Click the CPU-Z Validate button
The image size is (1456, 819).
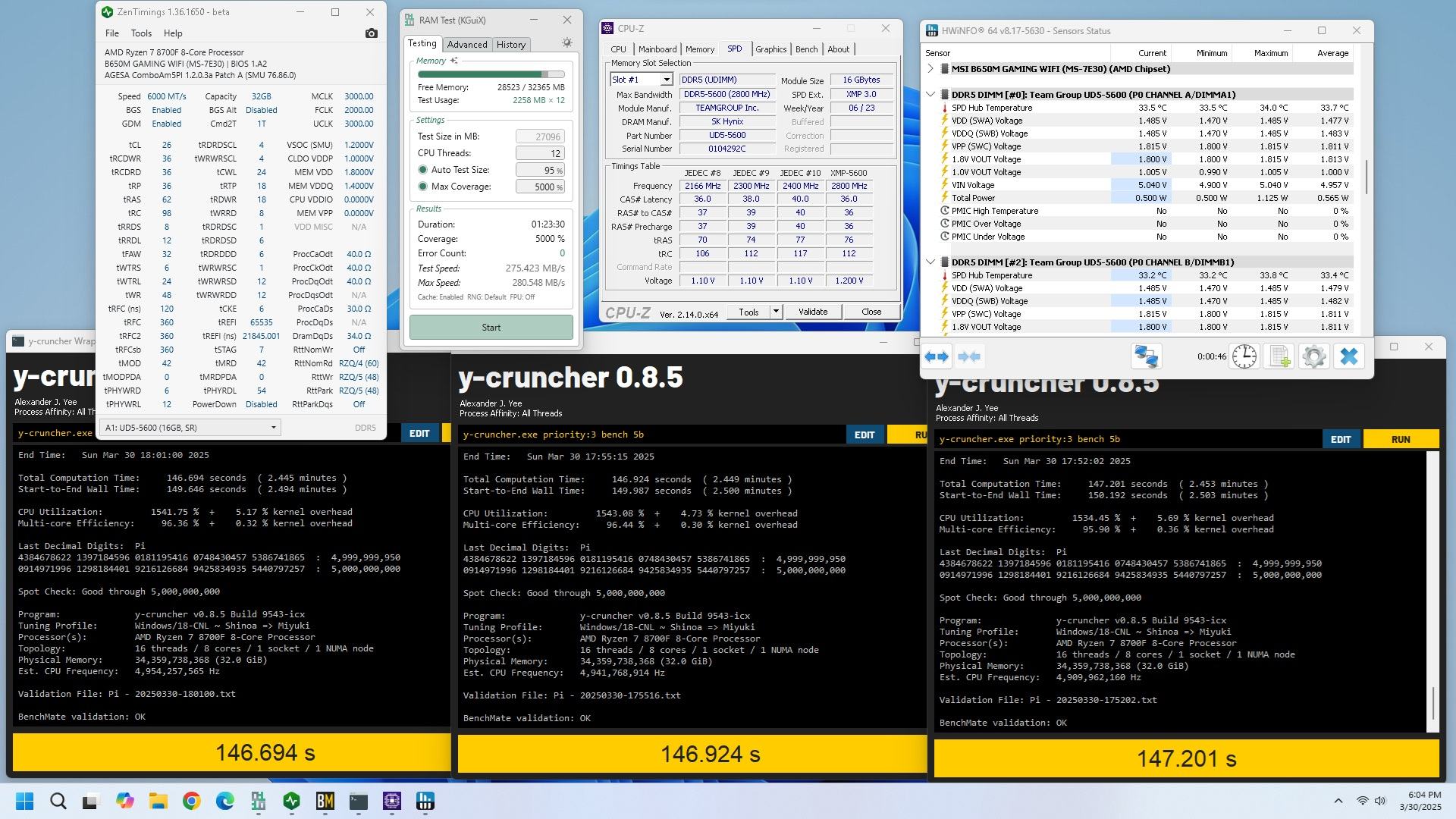pos(812,312)
